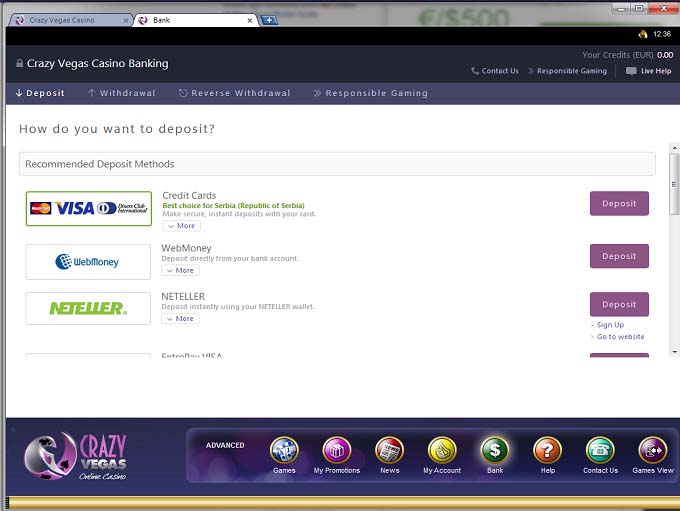Screen dimensions: 680x511
Task: Expand More under WebMoney
Action: point(180,271)
